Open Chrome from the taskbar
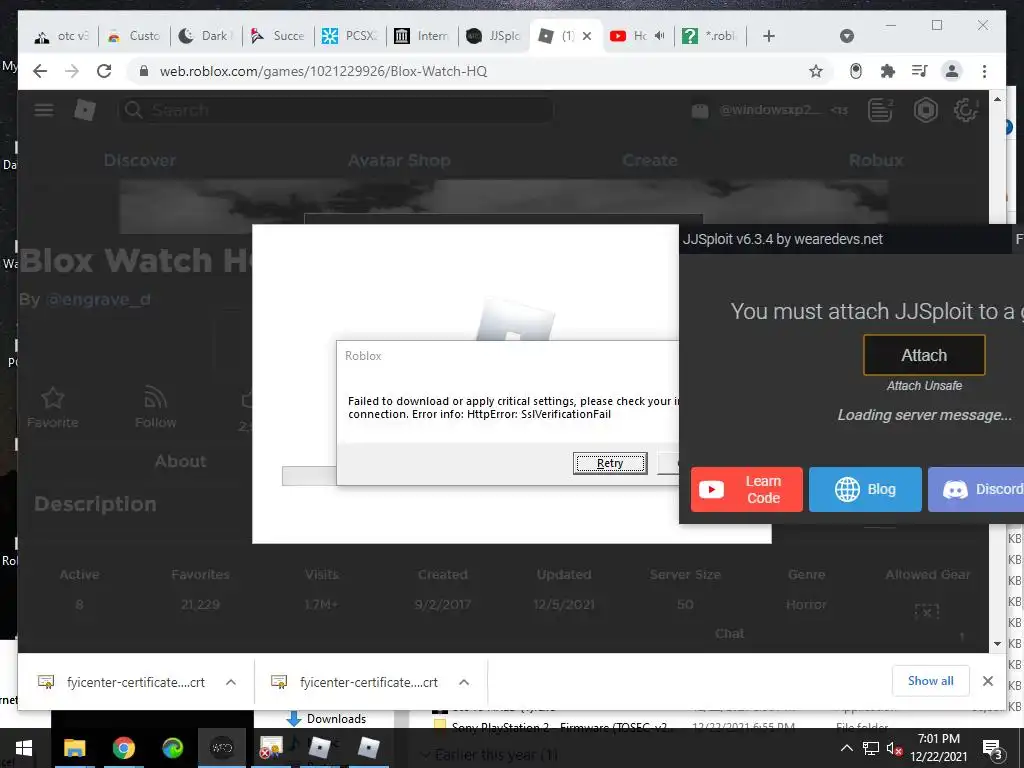This screenshot has width=1024, height=768. coord(123,748)
